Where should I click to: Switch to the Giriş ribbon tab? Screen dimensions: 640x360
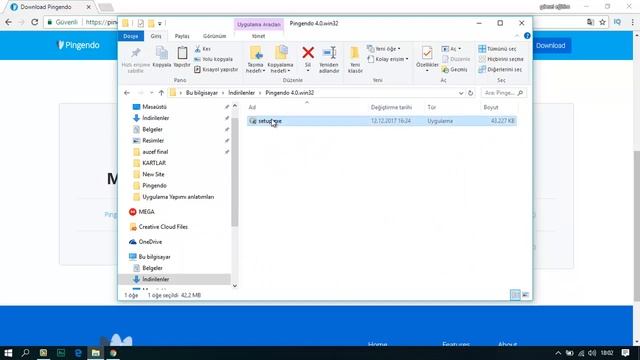tap(156, 36)
